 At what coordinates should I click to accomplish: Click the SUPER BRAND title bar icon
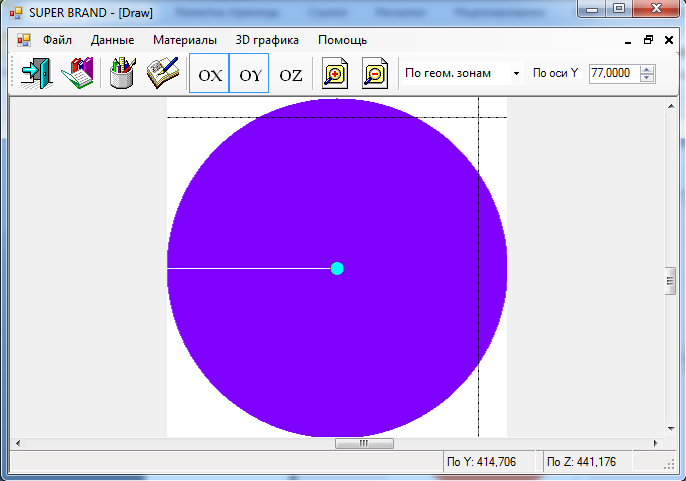click(x=16, y=13)
